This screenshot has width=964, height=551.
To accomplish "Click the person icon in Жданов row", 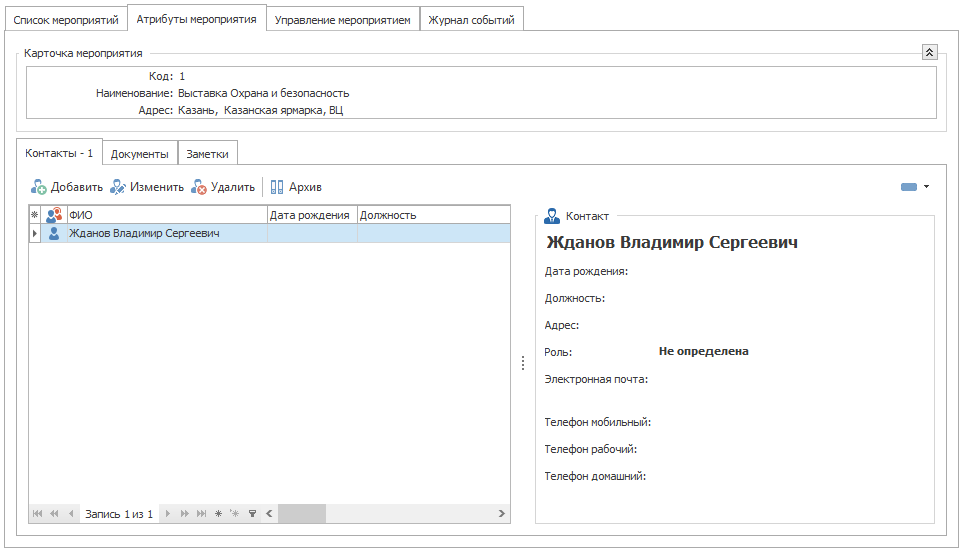I will point(54,233).
